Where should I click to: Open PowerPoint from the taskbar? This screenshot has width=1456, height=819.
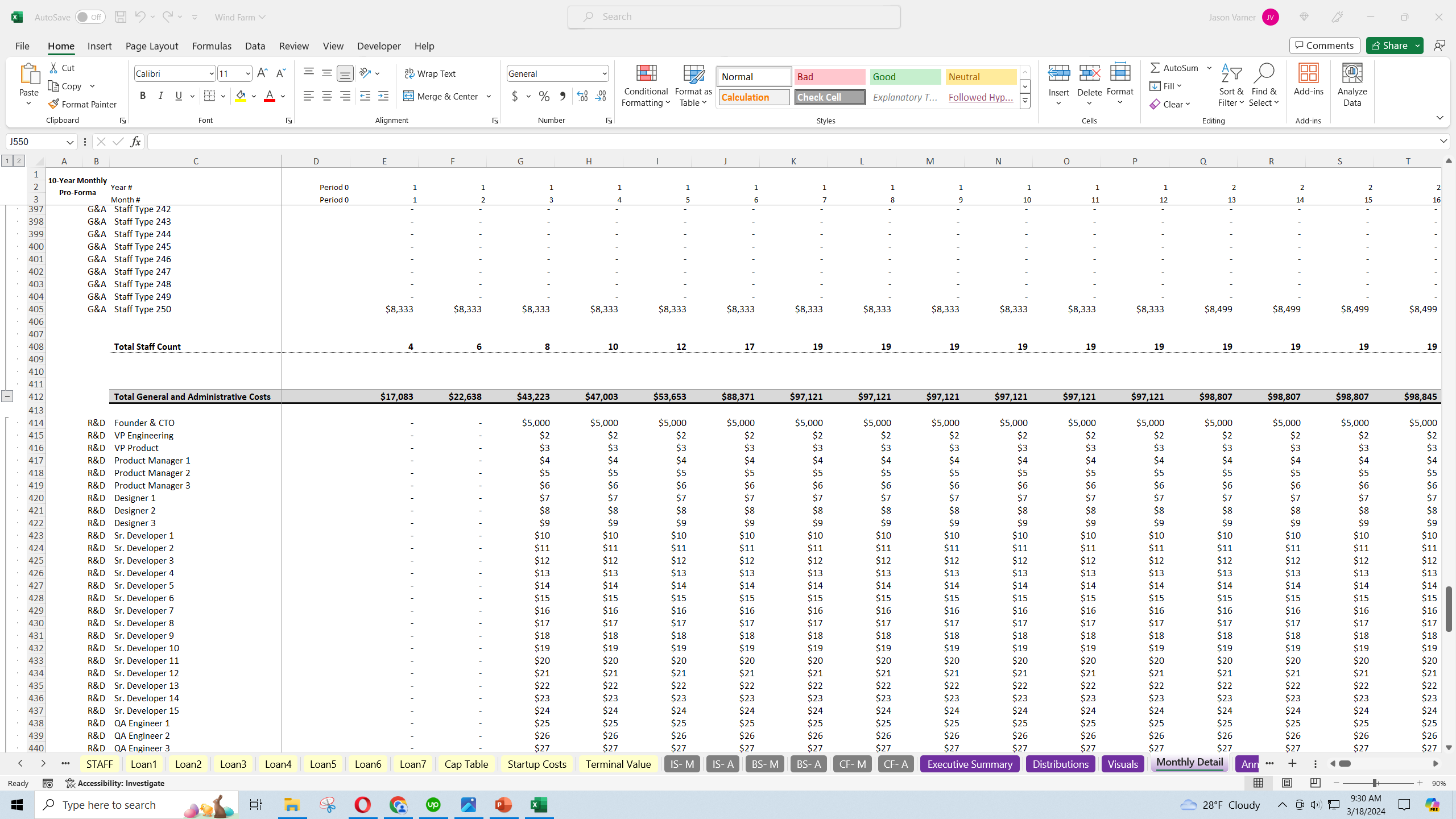click(503, 805)
